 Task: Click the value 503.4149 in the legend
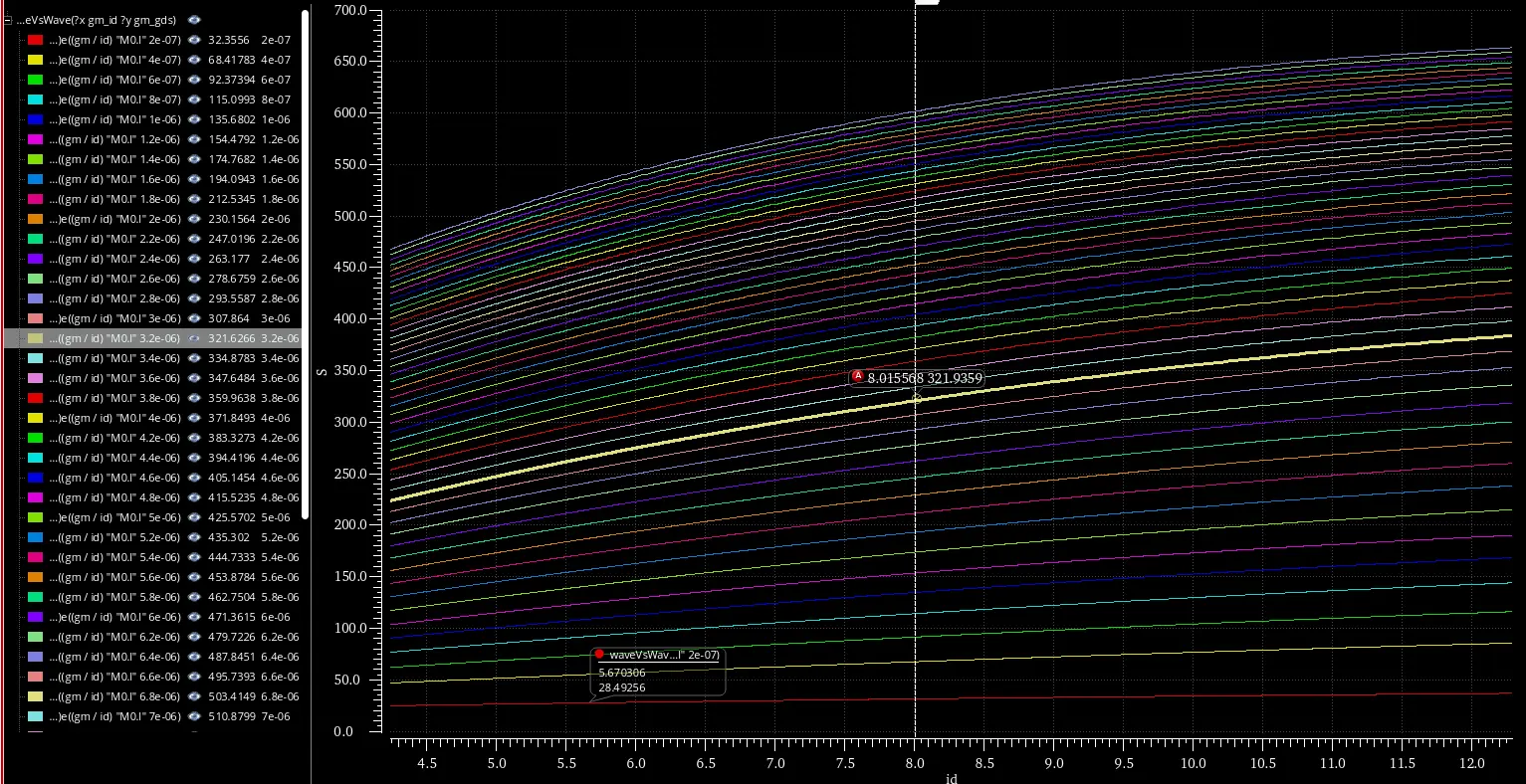pos(232,696)
